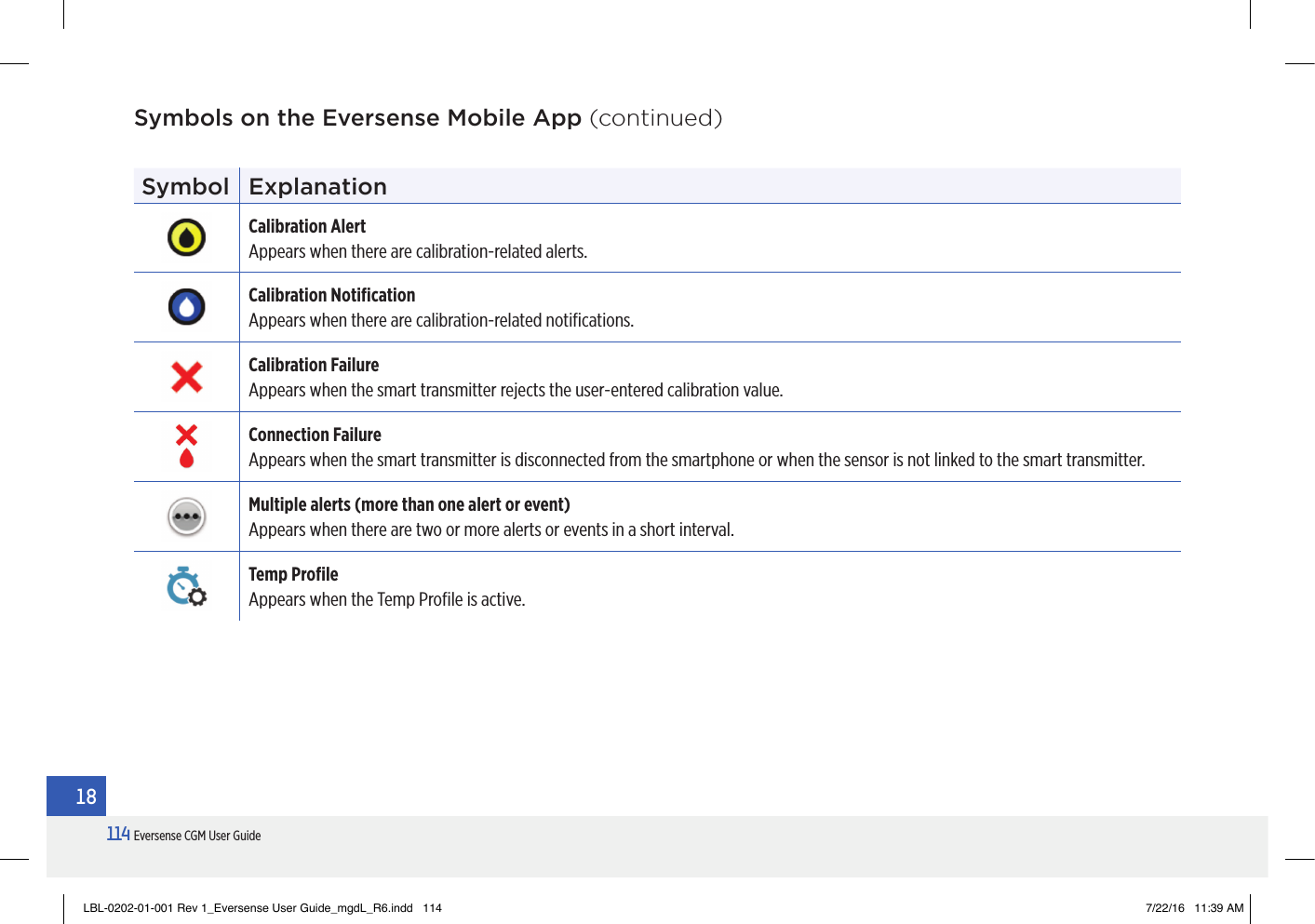Select the "Temp Profile" title text
Screen dimensions: 1315x924
293,574
